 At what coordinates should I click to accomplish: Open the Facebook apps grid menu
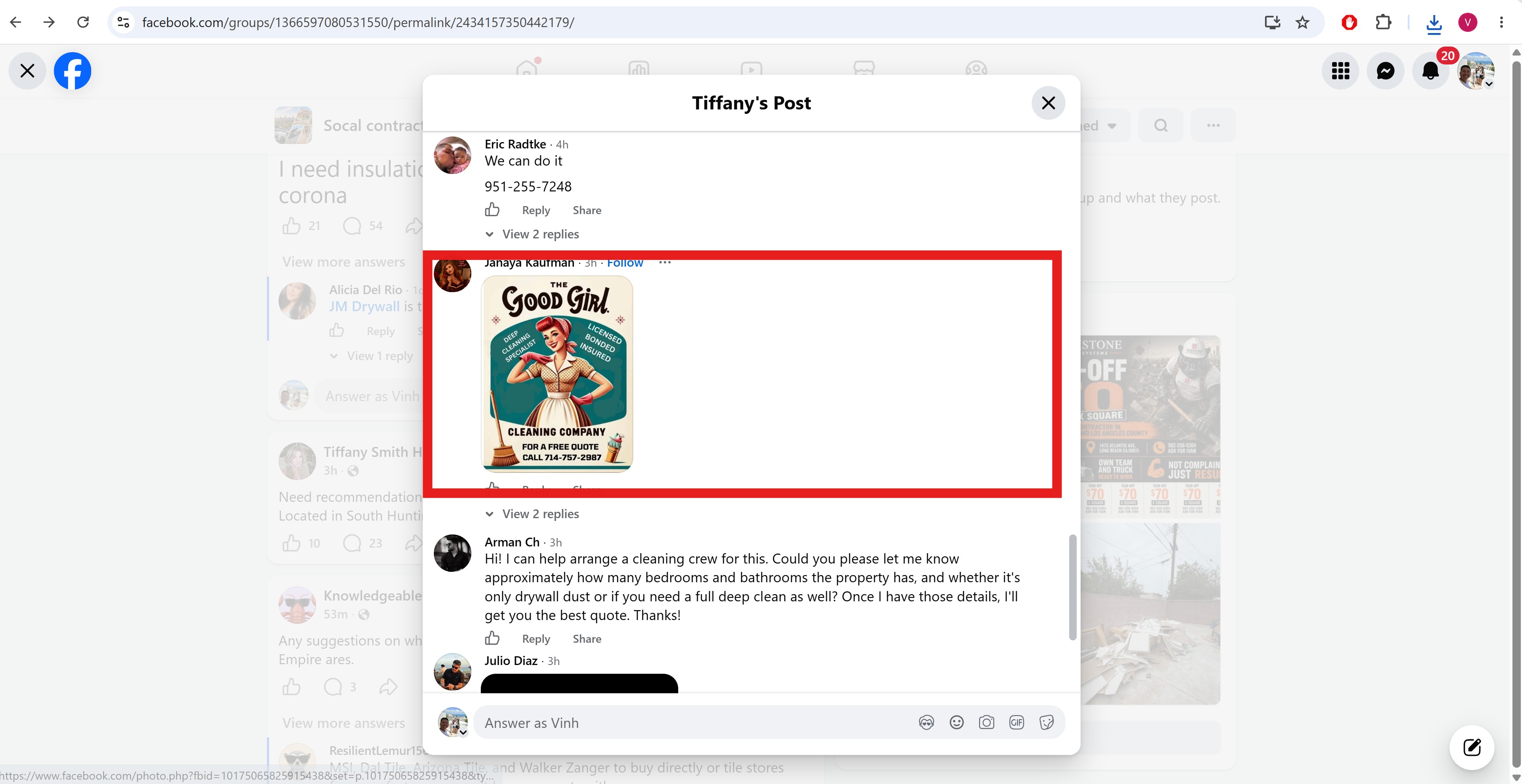coord(1341,71)
